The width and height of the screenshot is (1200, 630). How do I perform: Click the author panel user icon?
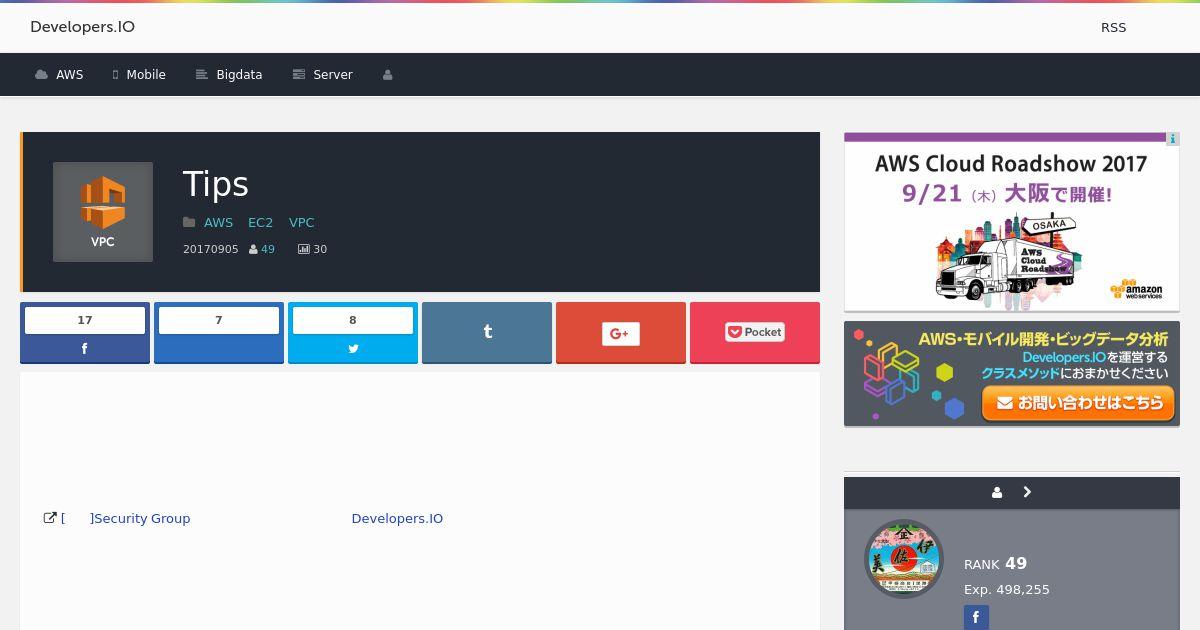(997, 492)
